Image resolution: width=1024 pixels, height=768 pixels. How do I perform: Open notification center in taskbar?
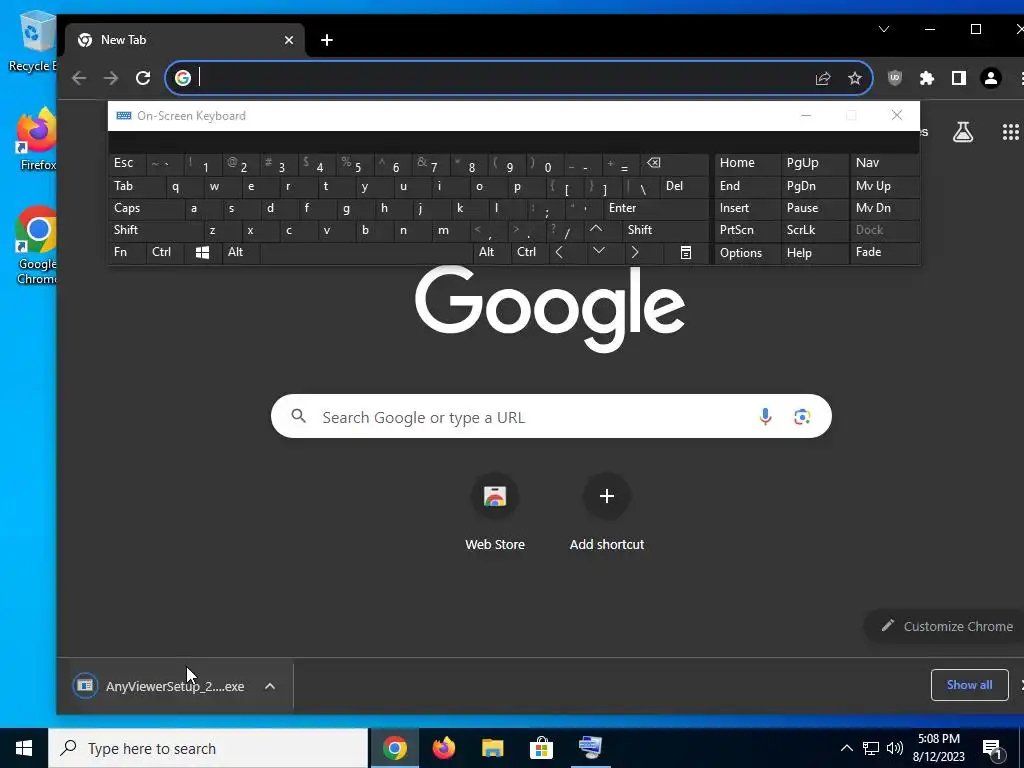[x=992, y=748]
